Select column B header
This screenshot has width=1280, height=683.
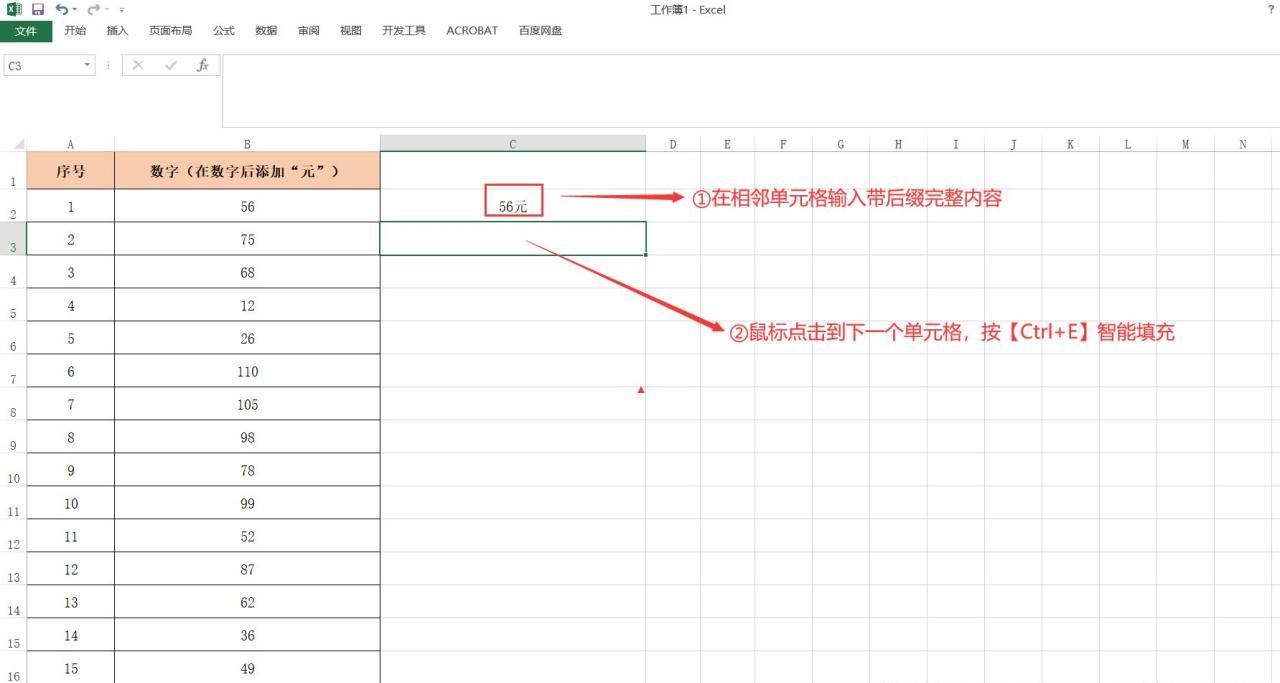pos(247,144)
